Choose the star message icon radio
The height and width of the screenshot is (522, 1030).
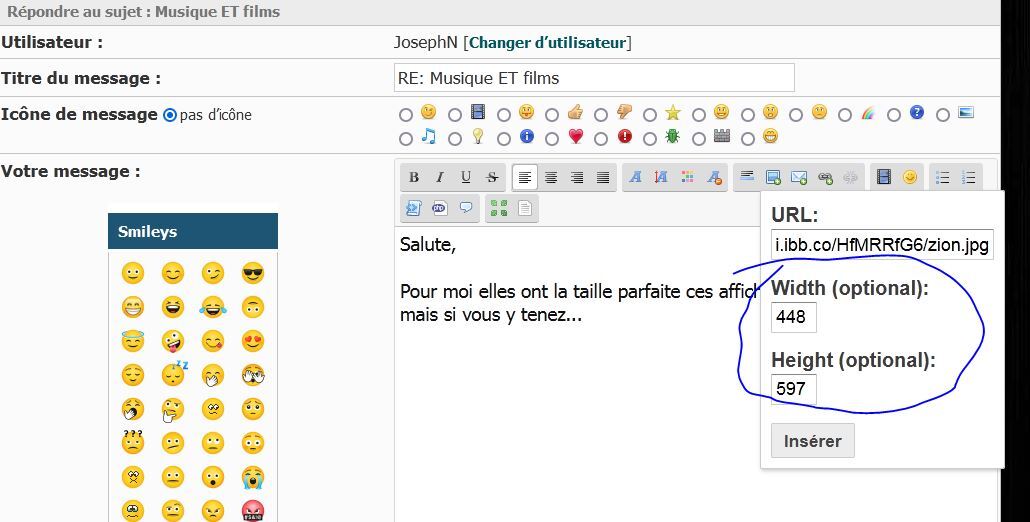point(650,115)
